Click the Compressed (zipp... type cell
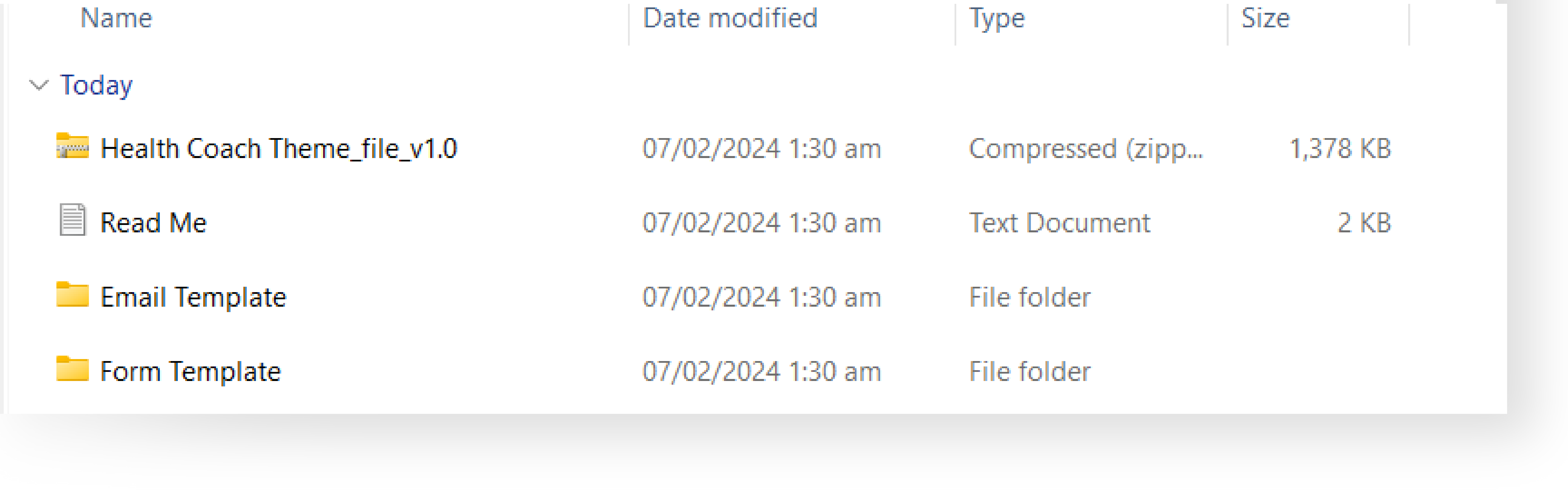Screen dimensions: 1568x504 point(1086,149)
